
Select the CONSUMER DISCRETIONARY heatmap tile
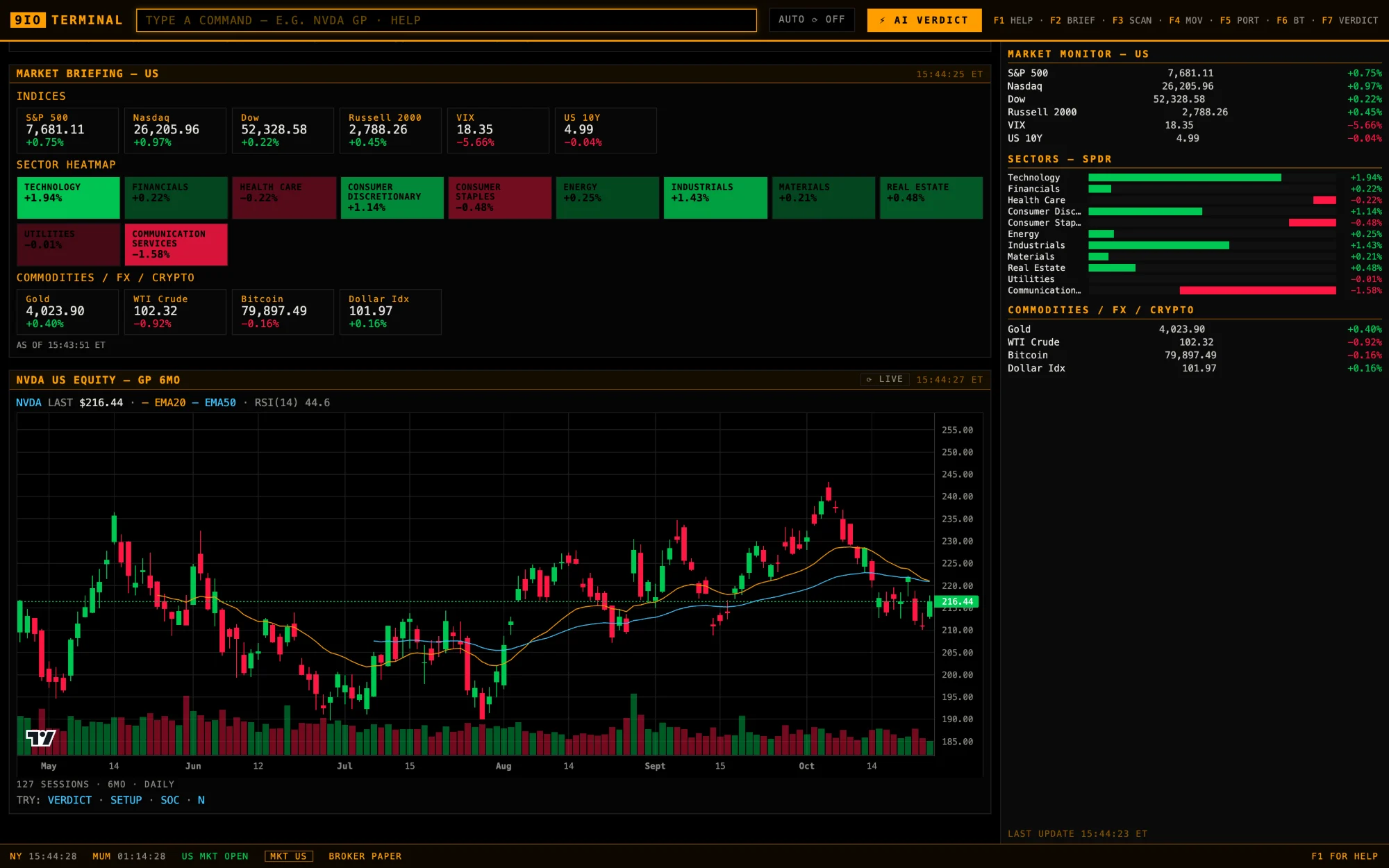(x=392, y=198)
